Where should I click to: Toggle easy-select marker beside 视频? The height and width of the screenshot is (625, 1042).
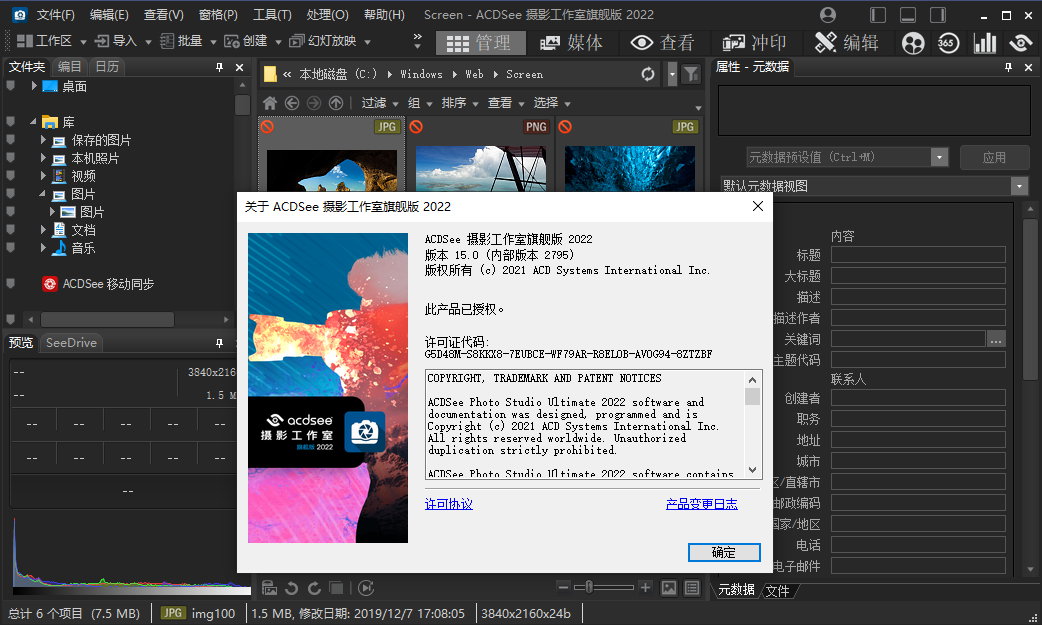[x=10, y=176]
